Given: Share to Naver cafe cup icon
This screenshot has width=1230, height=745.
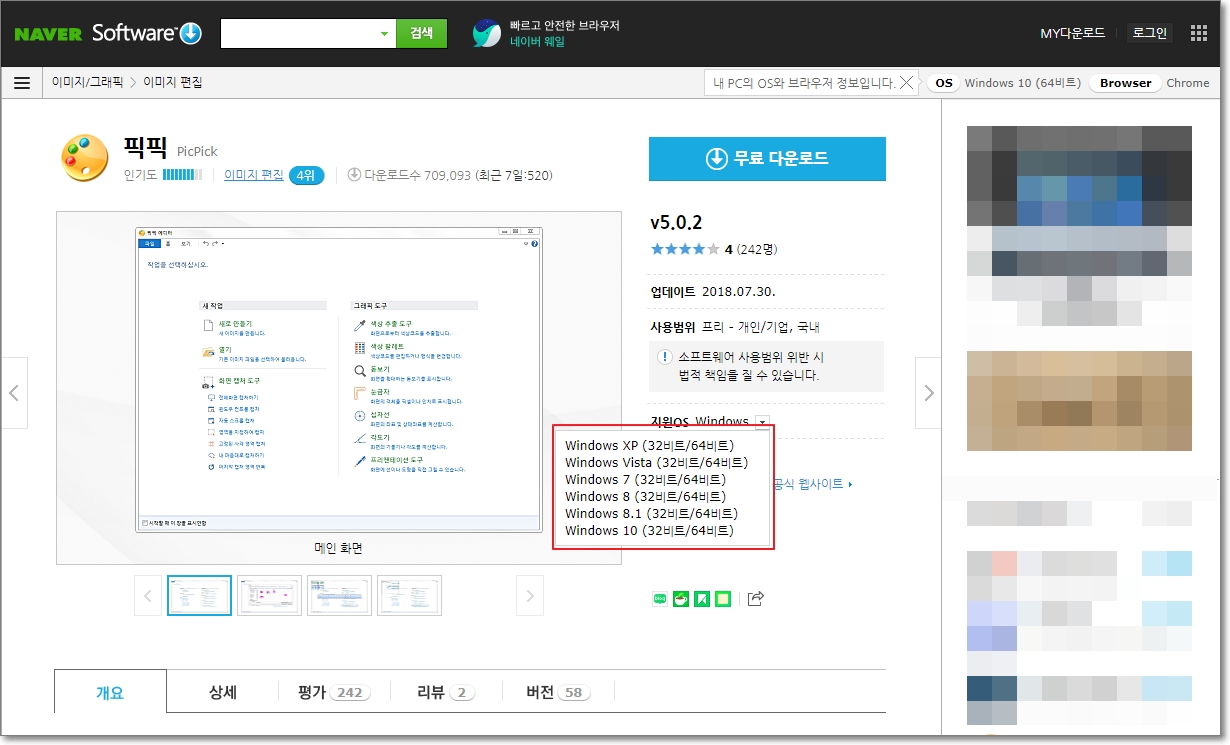Looking at the screenshot, I should click(x=681, y=599).
